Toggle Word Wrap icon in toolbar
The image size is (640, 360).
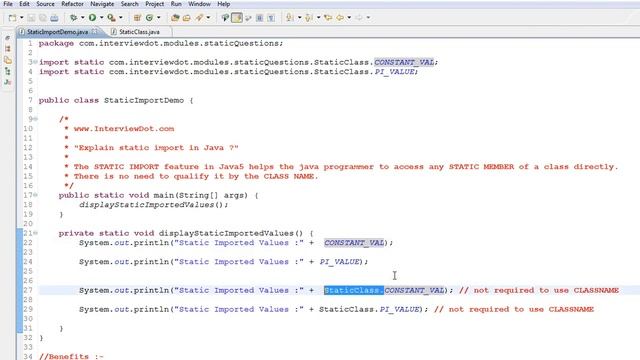coord(248,18)
